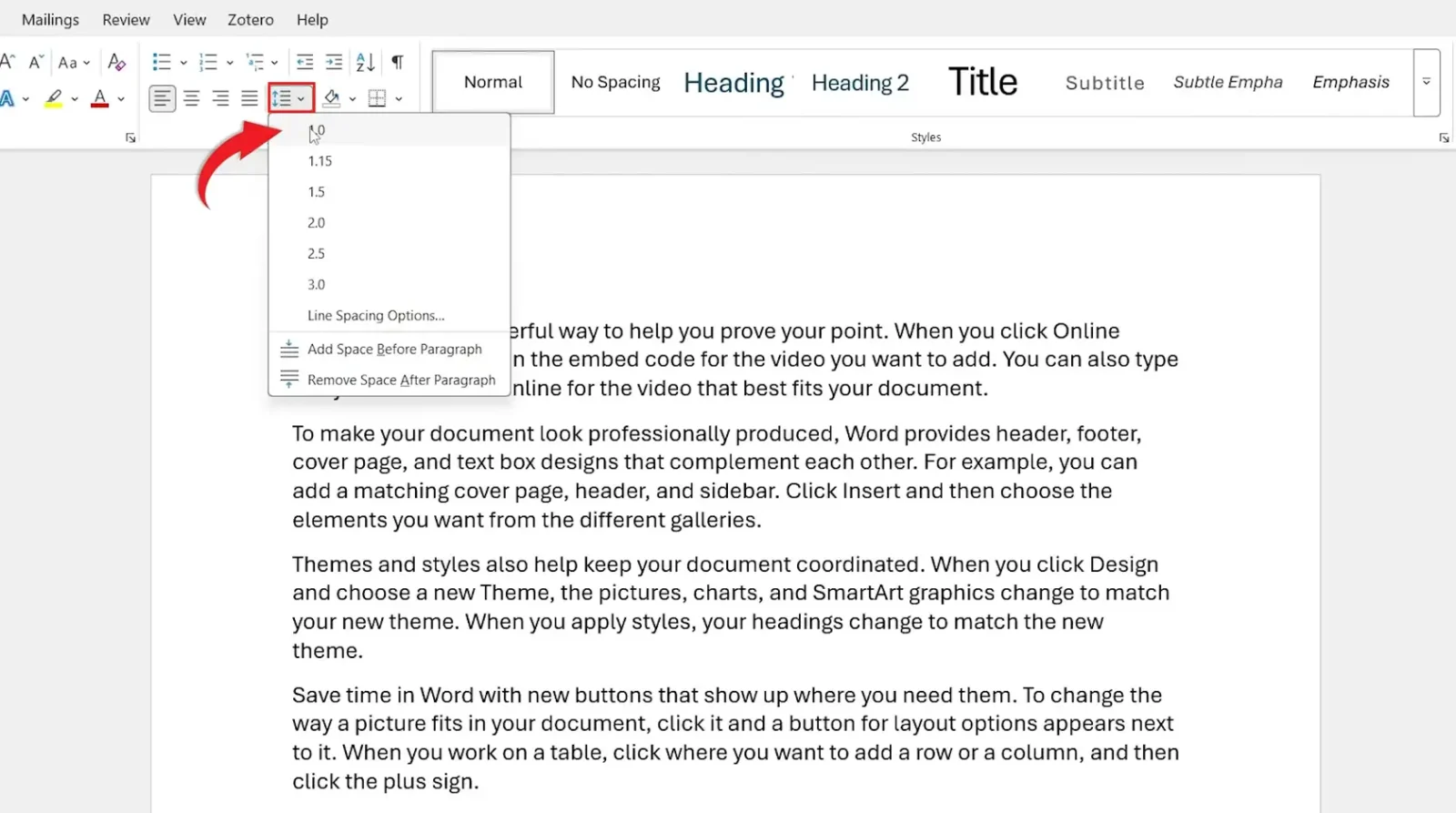Apply the Subtle Emphasis style
The width and height of the screenshot is (1456, 813).
point(1228,82)
